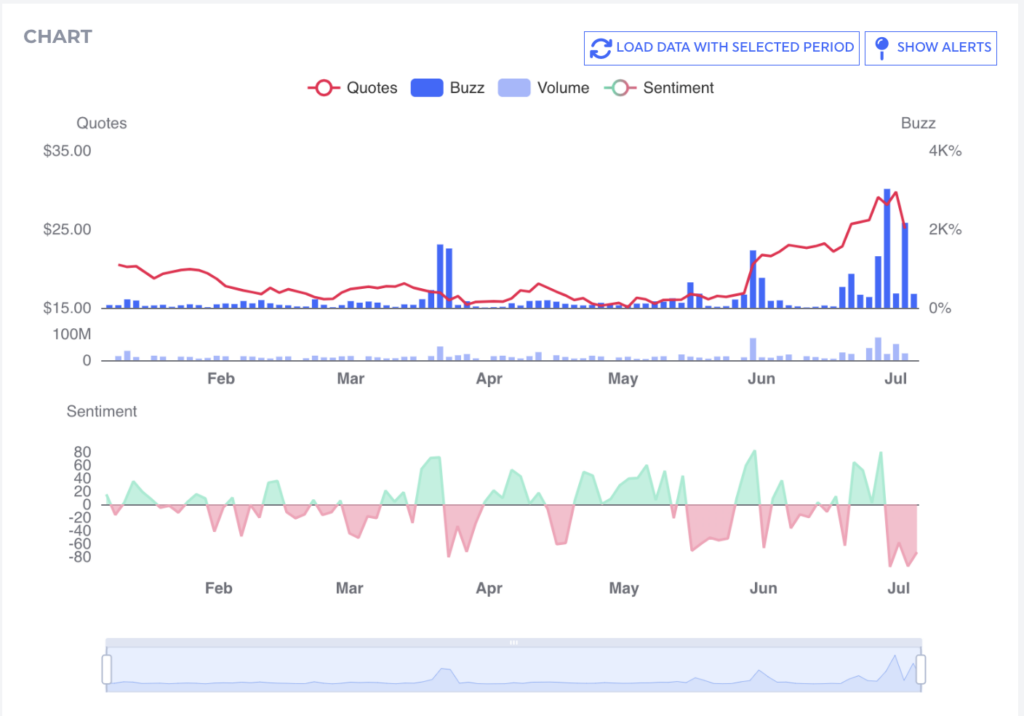Hide the Volume series via legend label
The image size is (1024, 716).
coord(563,88)
